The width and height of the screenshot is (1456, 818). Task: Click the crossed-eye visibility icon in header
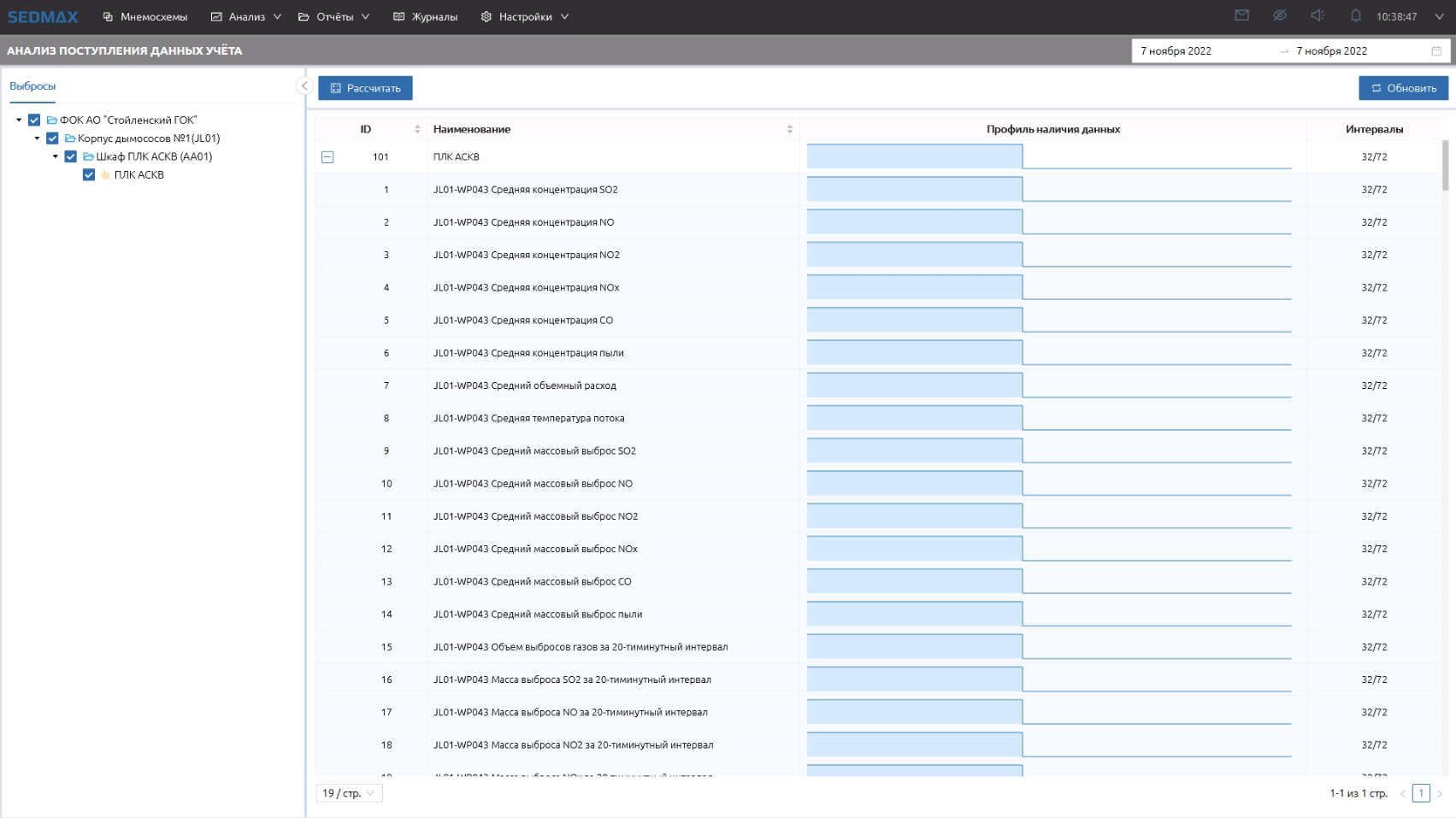1279,15
